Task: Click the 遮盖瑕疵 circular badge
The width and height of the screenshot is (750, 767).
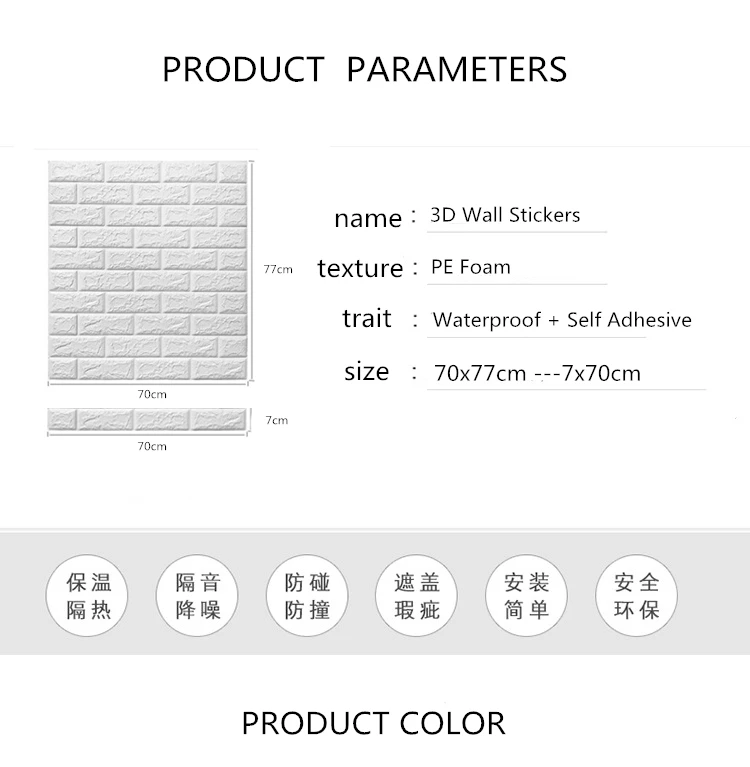Action: tap(416, 595)
